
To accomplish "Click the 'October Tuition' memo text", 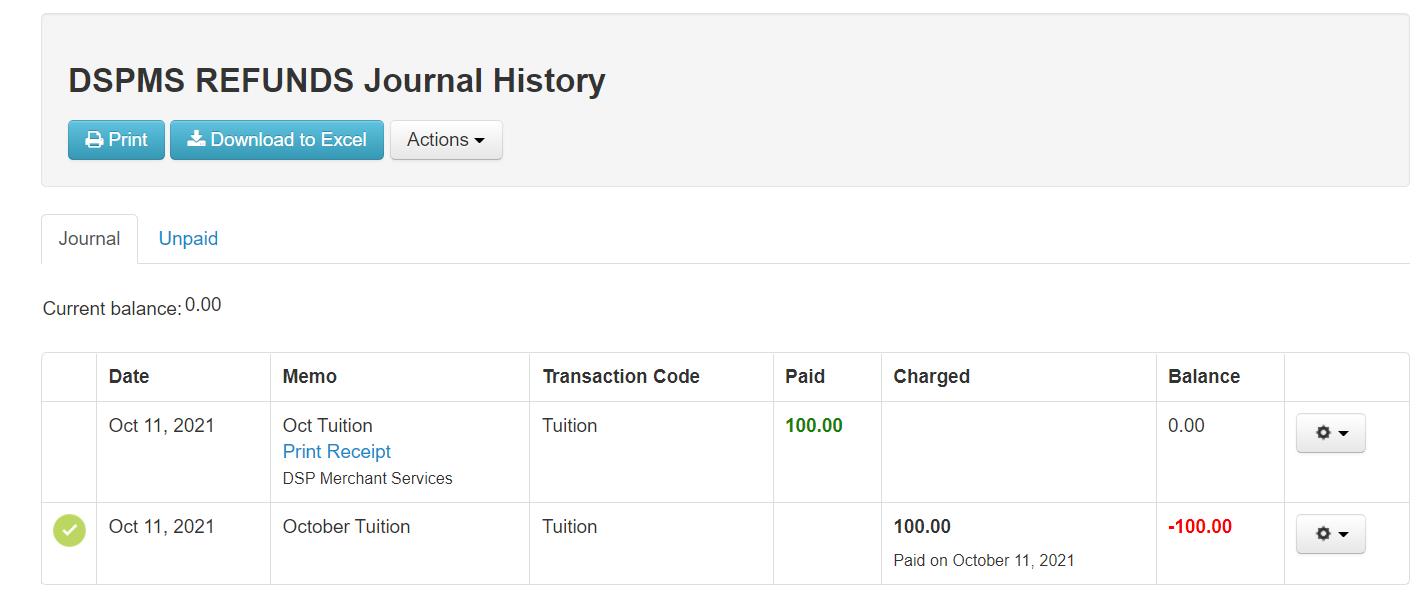I will pos(346,527).
